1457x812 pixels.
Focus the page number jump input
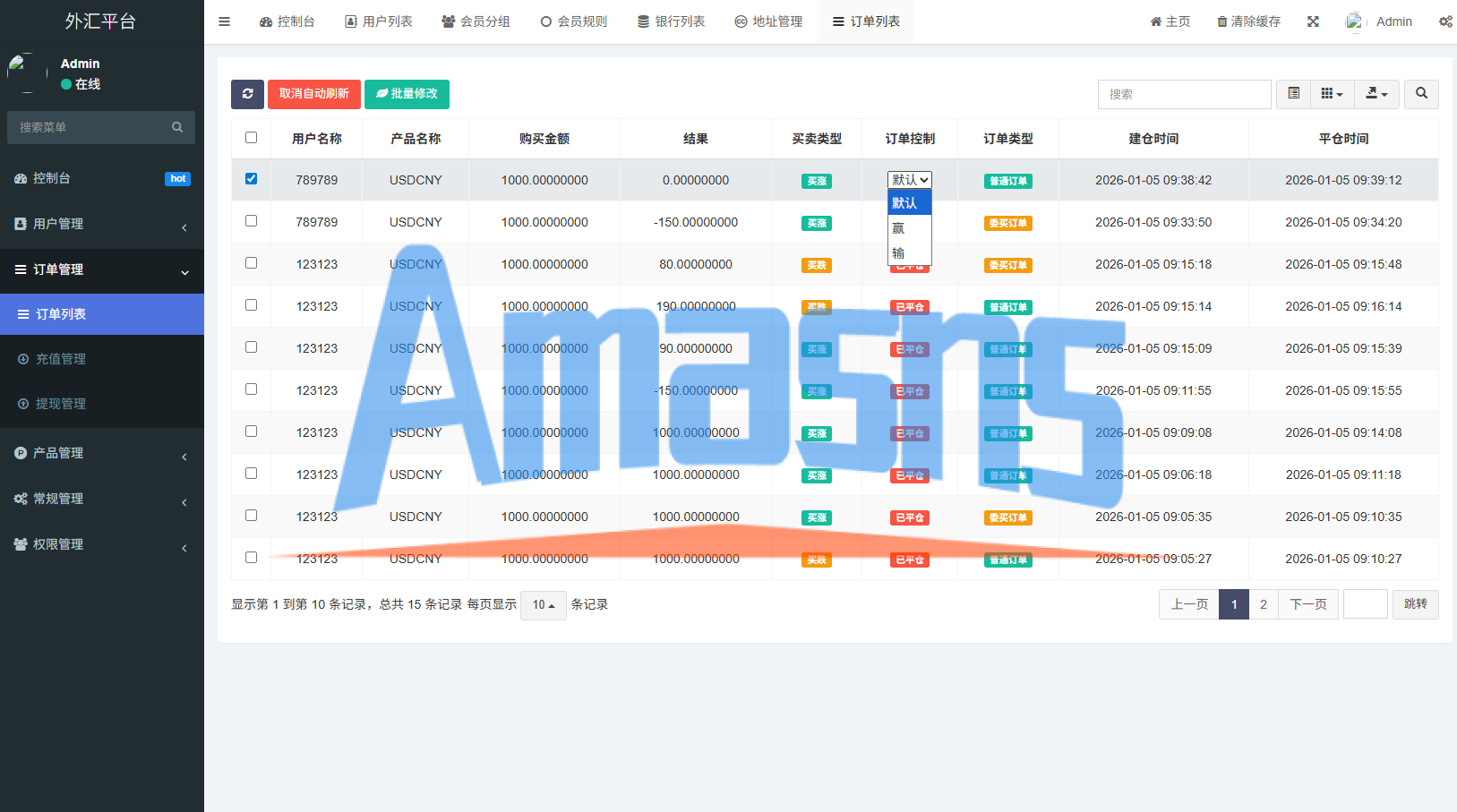[x=1366, y=604]
